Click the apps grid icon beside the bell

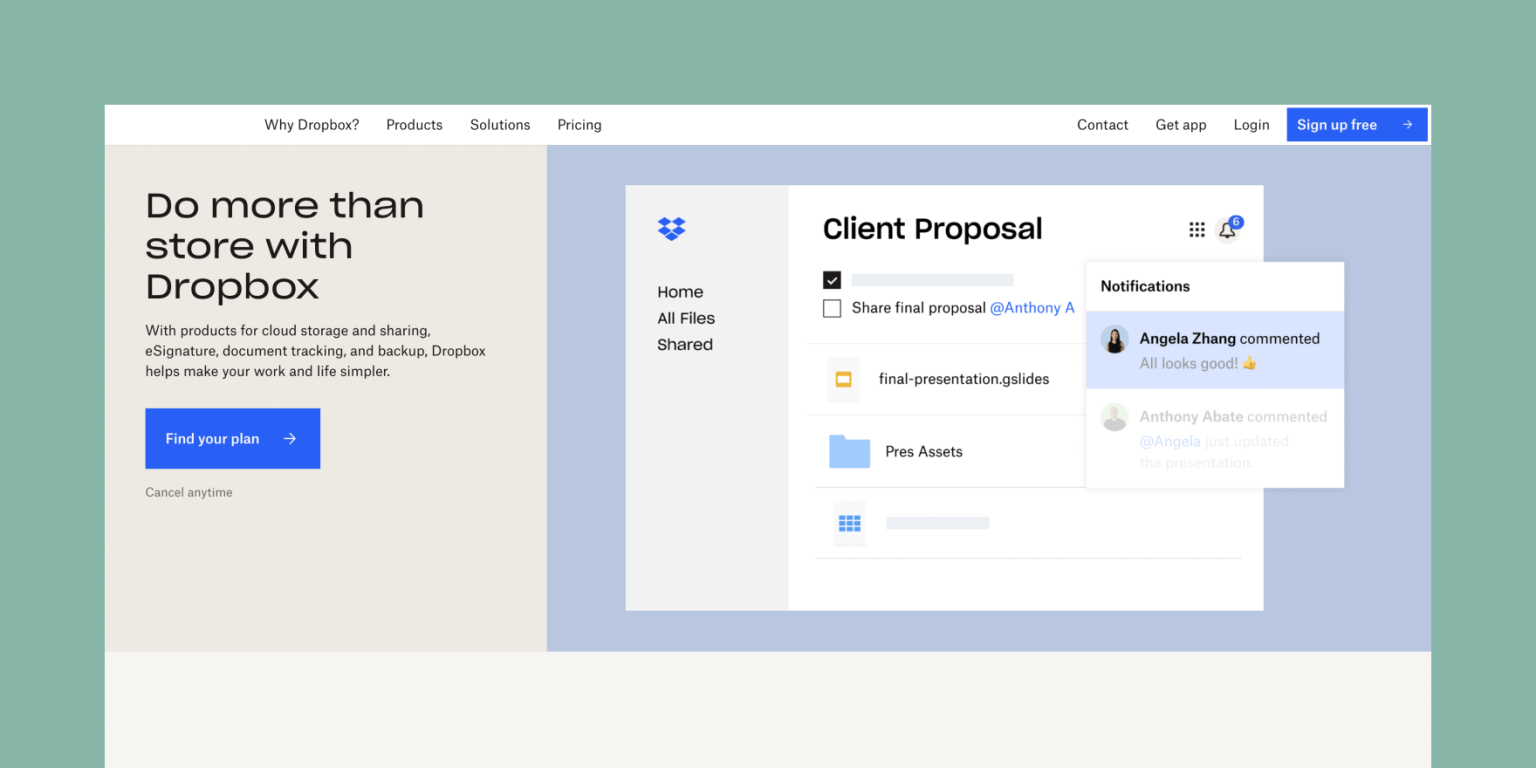point(1197,229)
